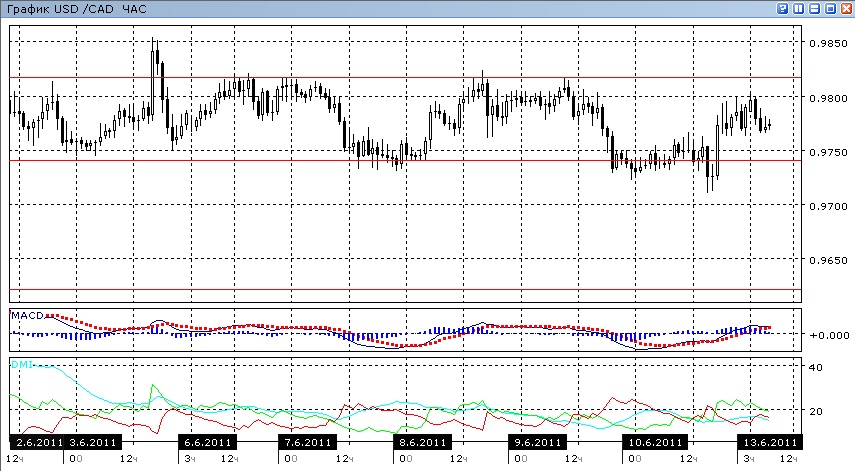The image size is (855, 471).
Task: Click the 0.9650 price scale label
Action: (x=828, y=260)
